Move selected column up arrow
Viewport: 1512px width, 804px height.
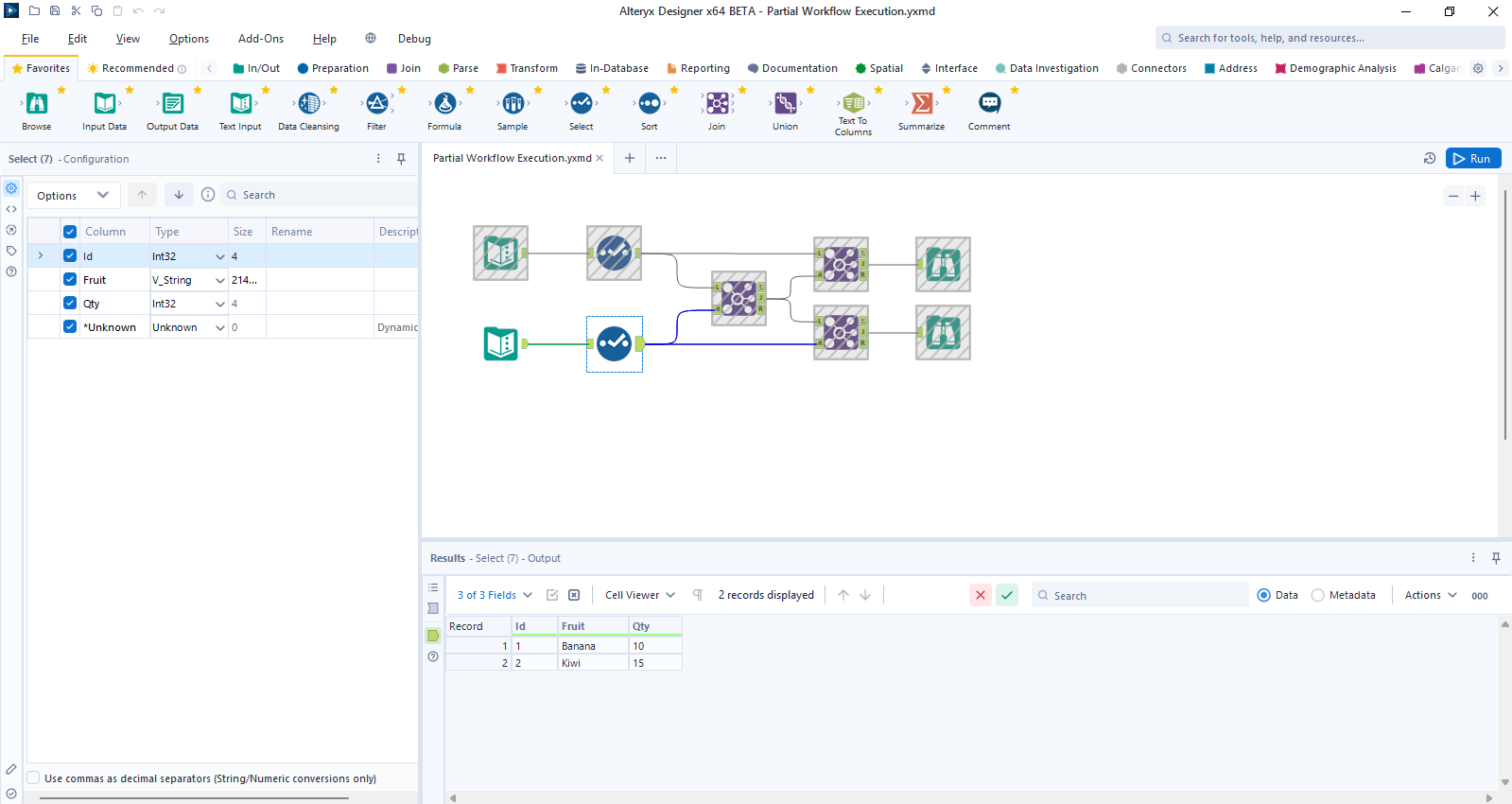142,195
